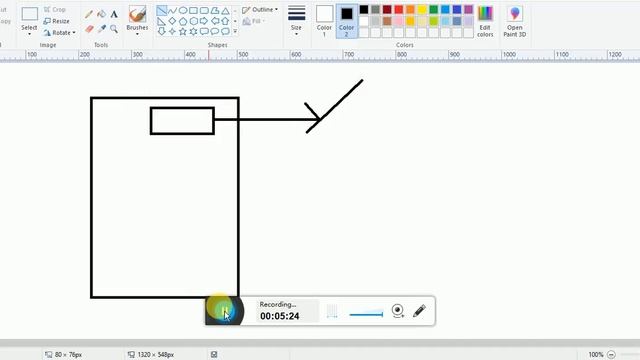640x360 pixels.
Task: Pick the purple color swatch
Action: (469, 9)
